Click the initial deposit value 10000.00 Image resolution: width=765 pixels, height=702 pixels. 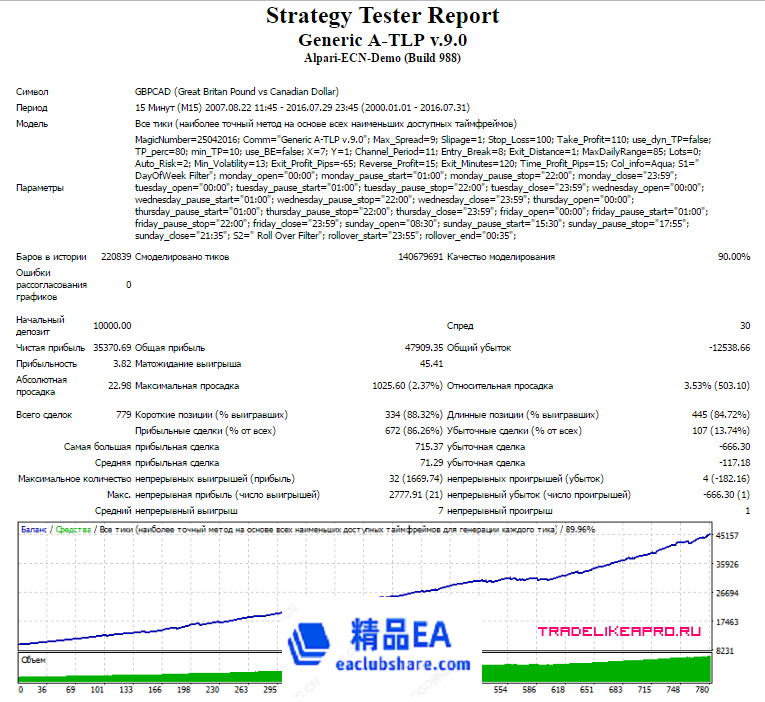tap(112, 326)
